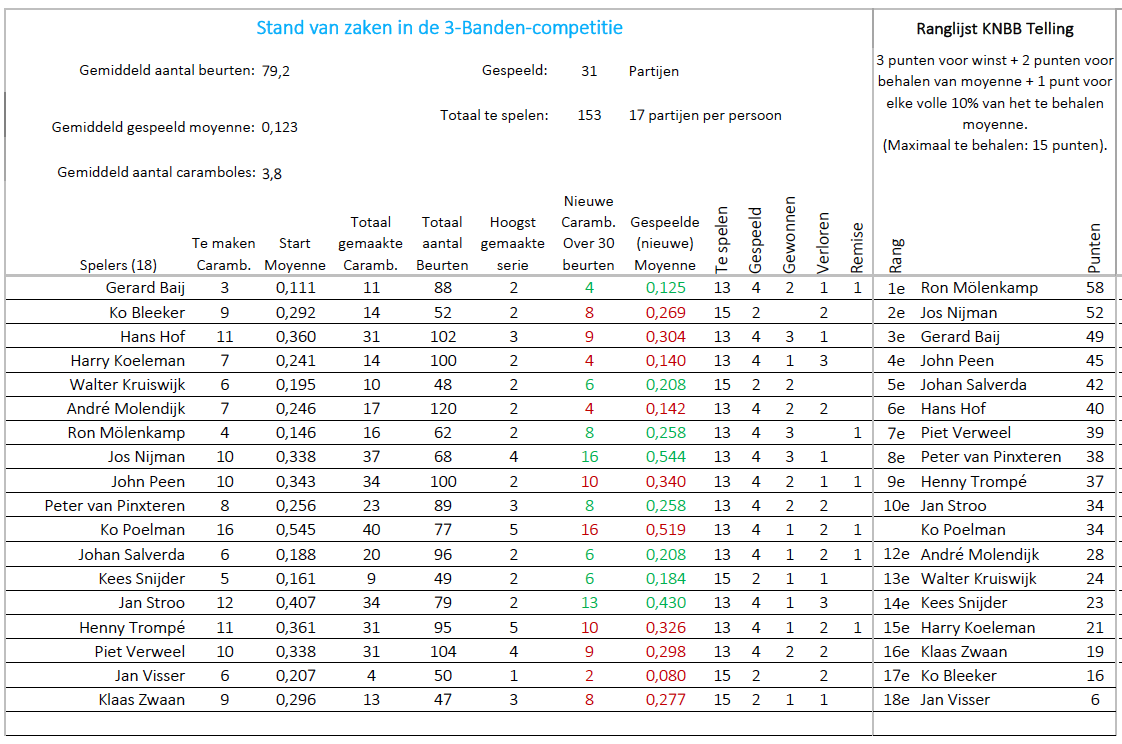Image resolution: width=1122 pixels, height=744 pixels.
Task: Select rank 15e Harry Koeleman in ranking
Action: [x=960, y=627]
